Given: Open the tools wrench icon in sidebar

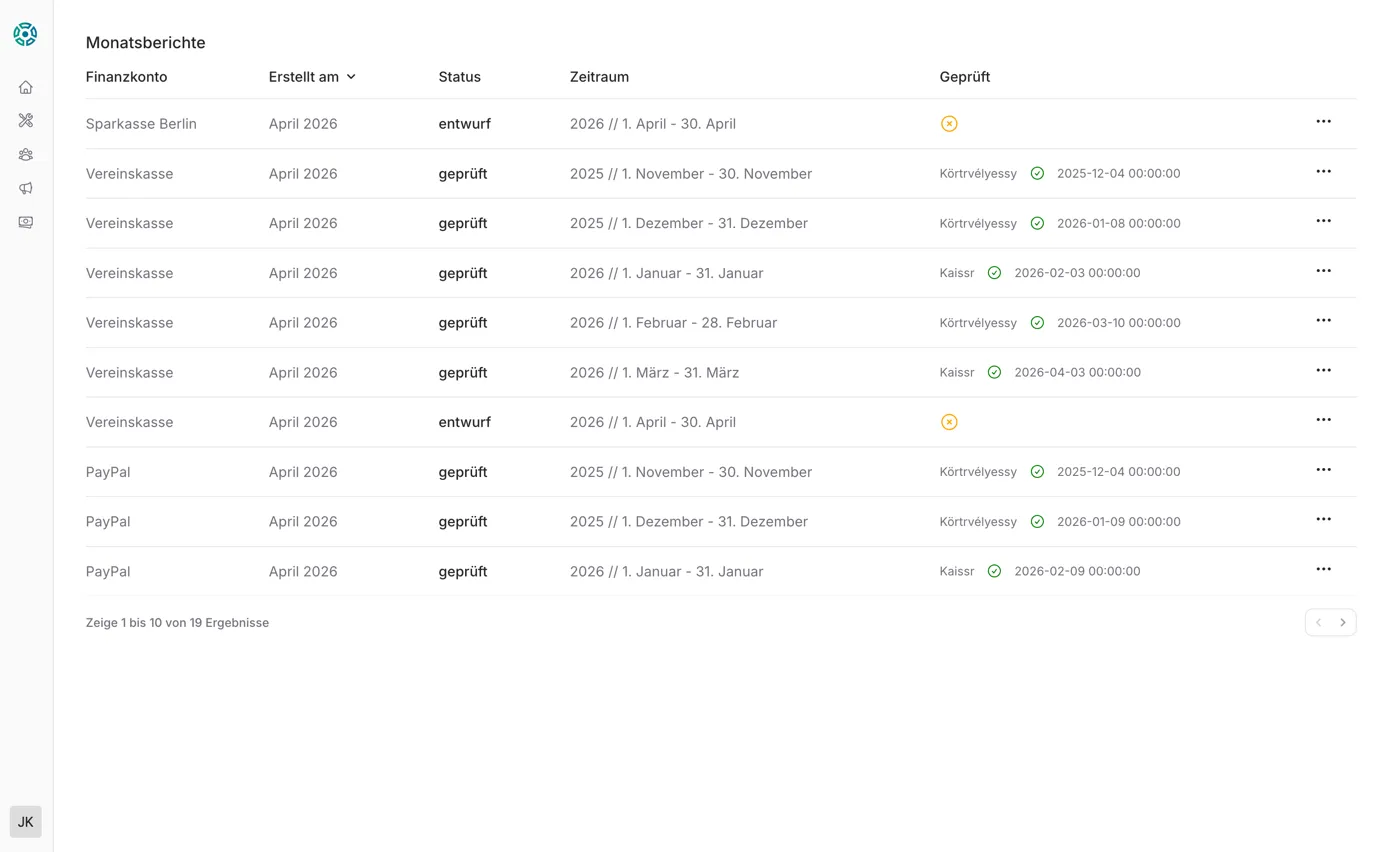Looking at the screenshot, I should 26,121.
